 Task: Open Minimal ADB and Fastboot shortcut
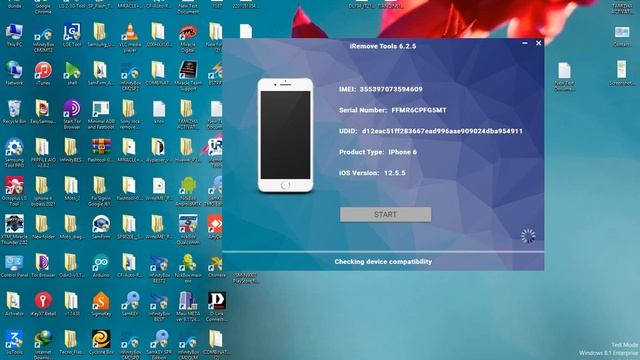101,114
